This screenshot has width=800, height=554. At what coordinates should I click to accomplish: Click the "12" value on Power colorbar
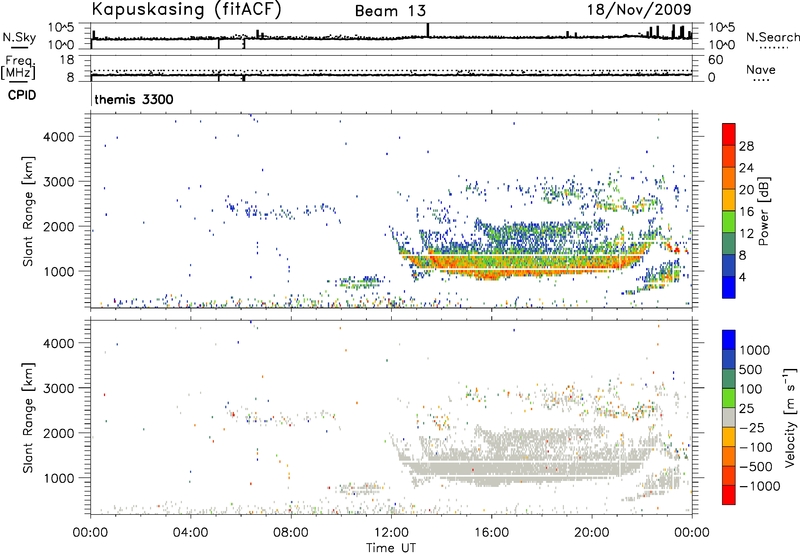(x=746, y=234)
